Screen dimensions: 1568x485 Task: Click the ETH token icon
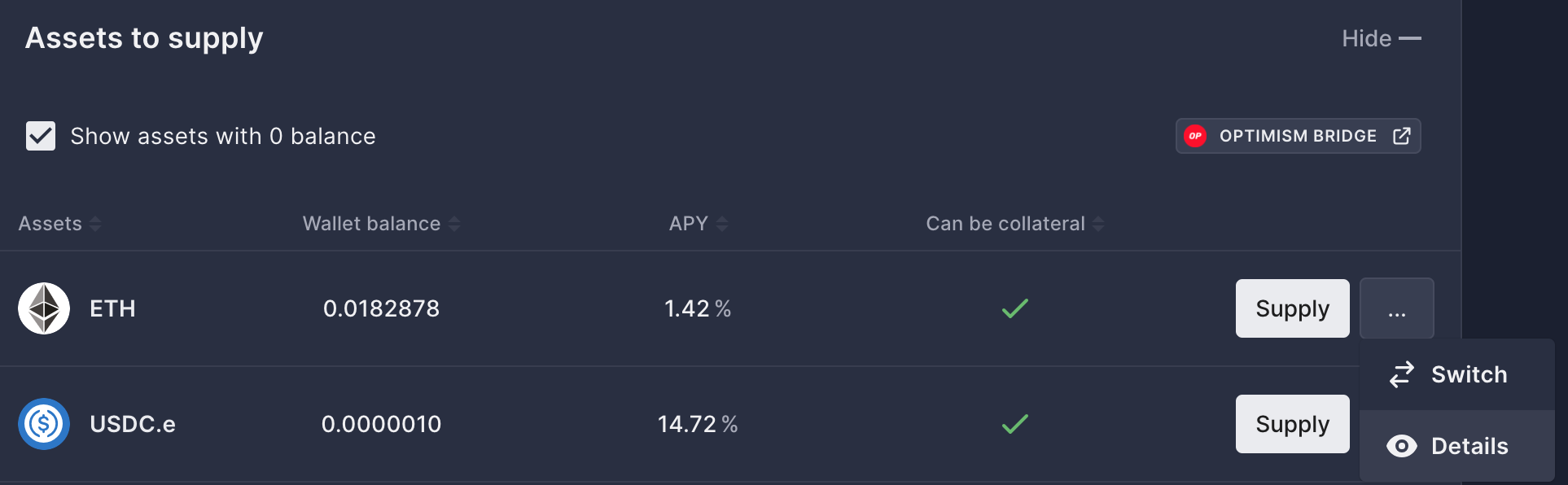click(44, 308)
